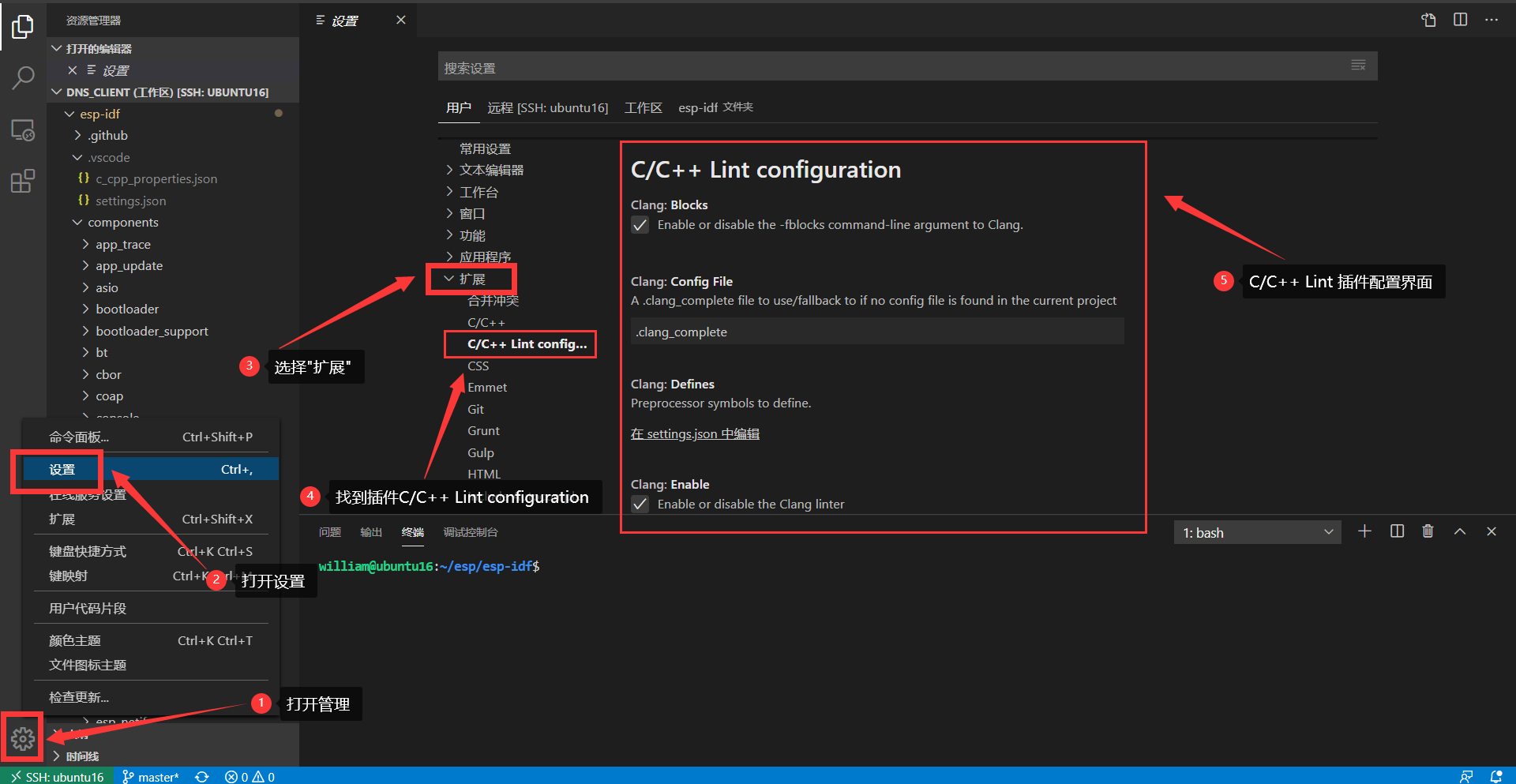This screenshot has width=1516, height=784.
Task: Open settings.json in .vscode folder
Action: pyautogui.click(x=131, y=201)
